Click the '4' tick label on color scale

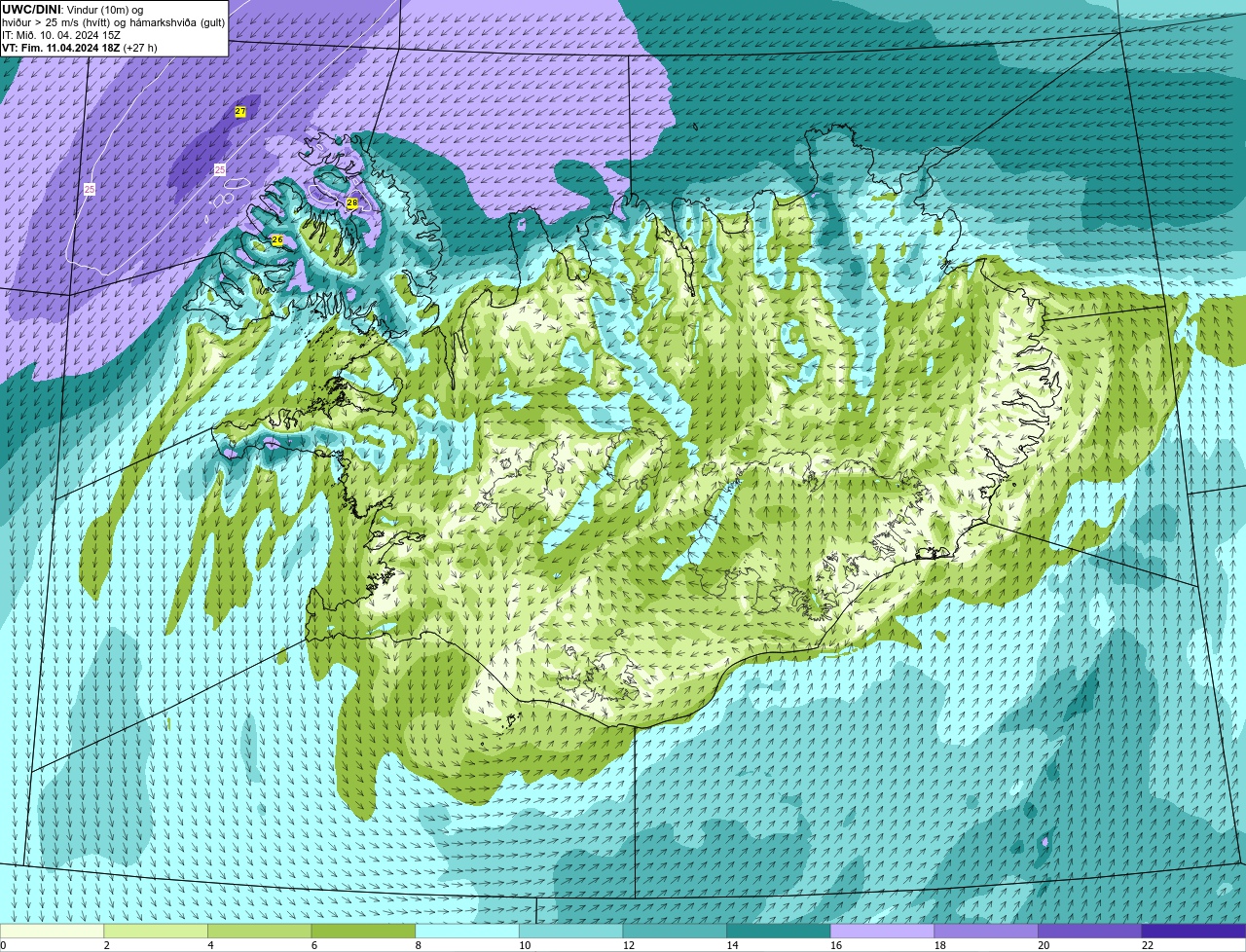point(210,945)
